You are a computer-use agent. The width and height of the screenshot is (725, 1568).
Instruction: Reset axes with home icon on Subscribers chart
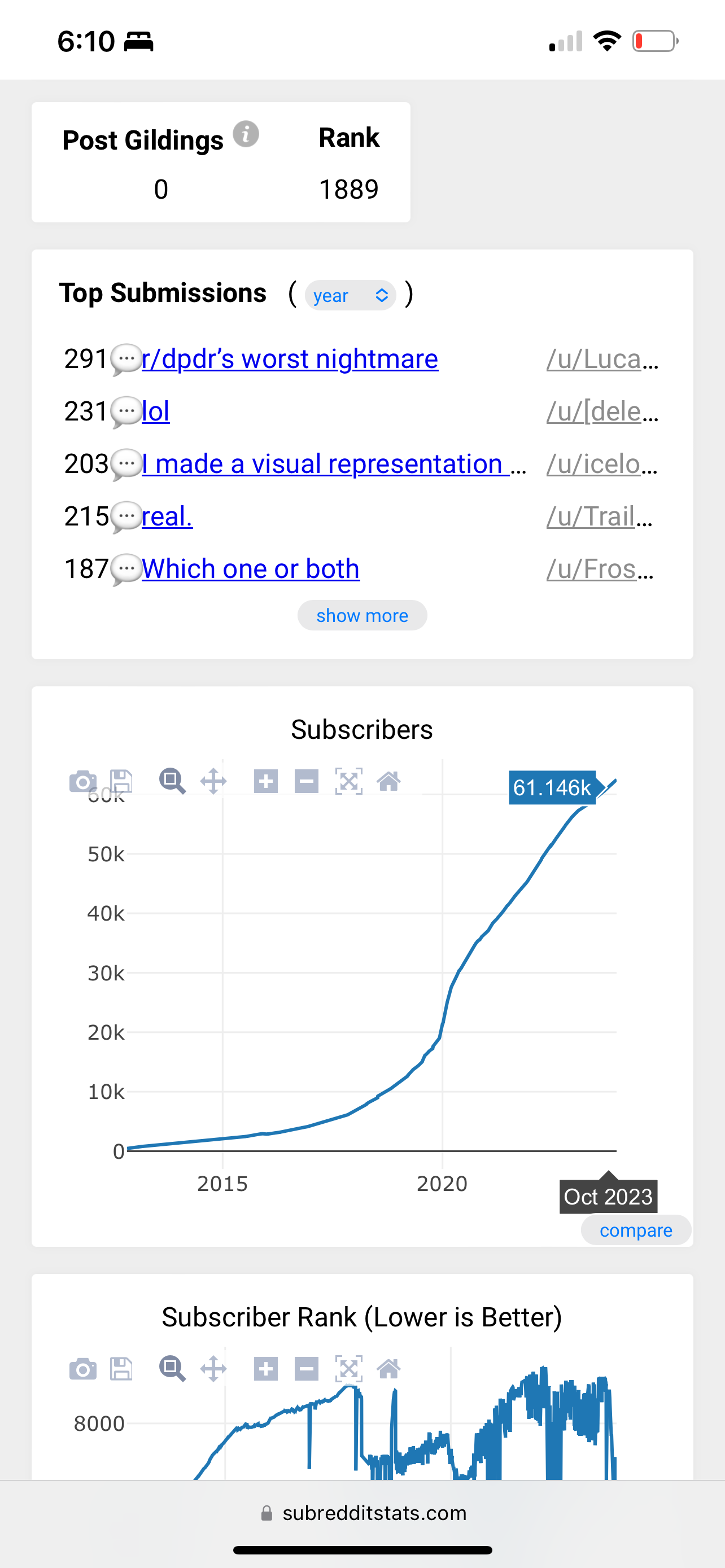click(389, 781)
